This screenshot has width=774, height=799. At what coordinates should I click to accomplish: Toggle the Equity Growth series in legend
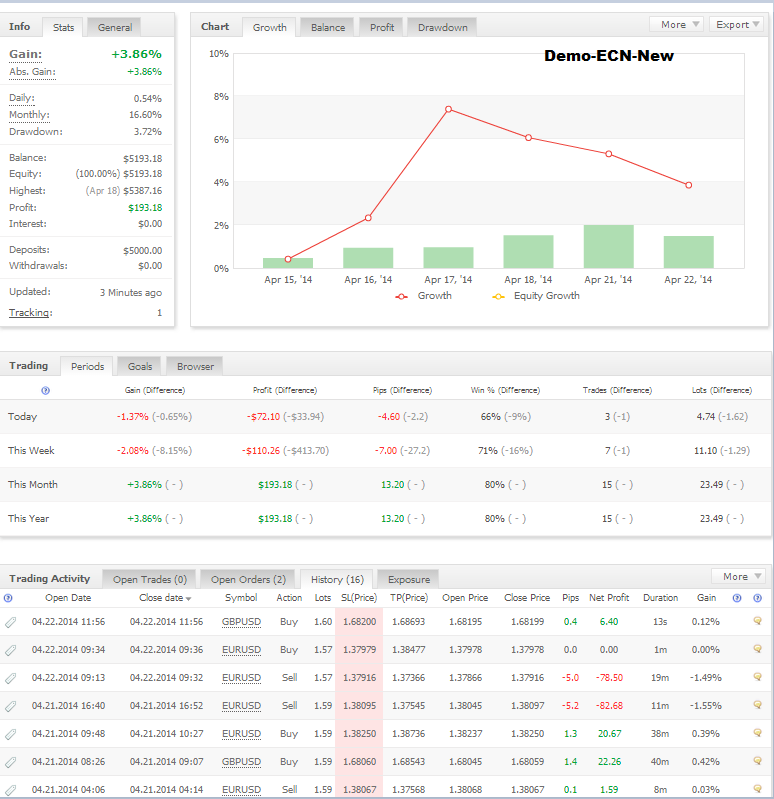[536, 296]
